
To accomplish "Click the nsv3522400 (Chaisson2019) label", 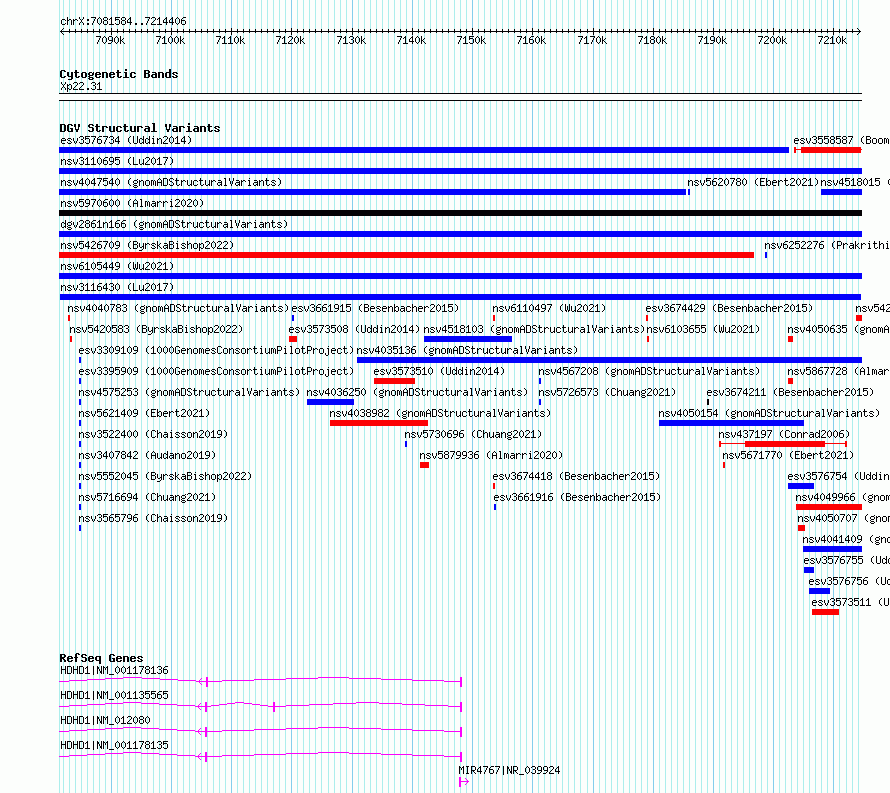I will (153, 434).
